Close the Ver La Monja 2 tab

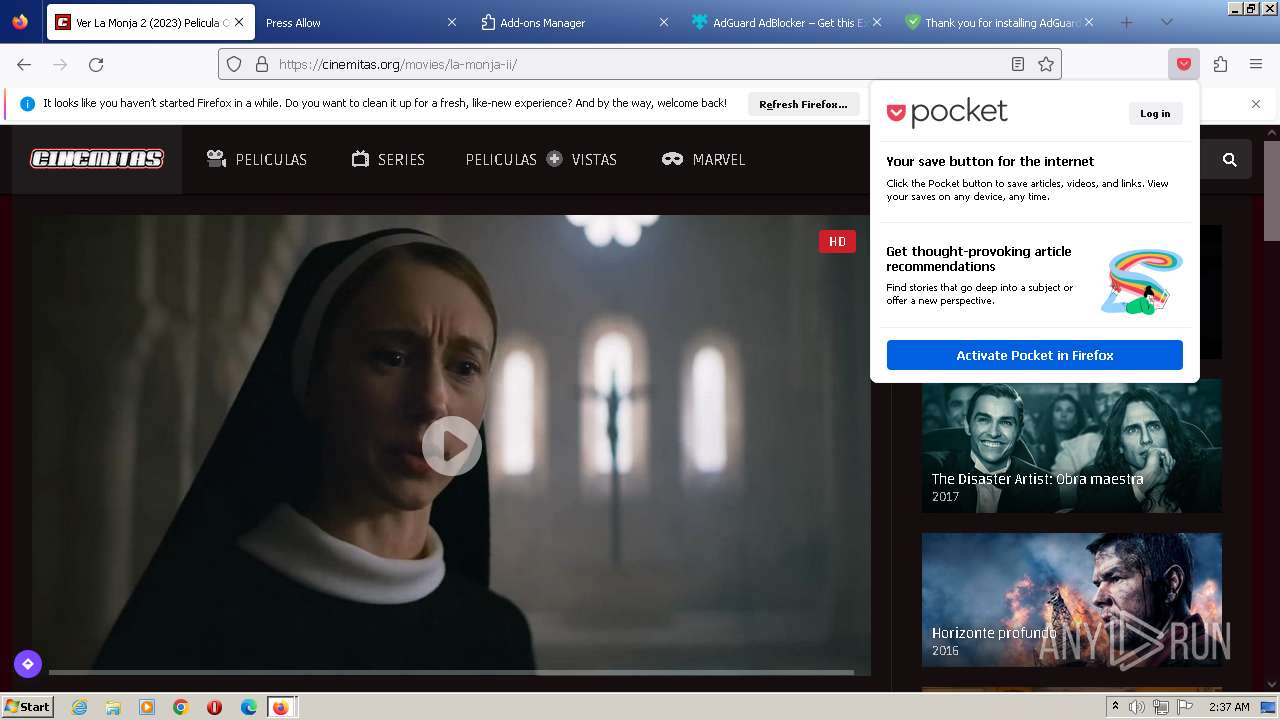[239, 22]
